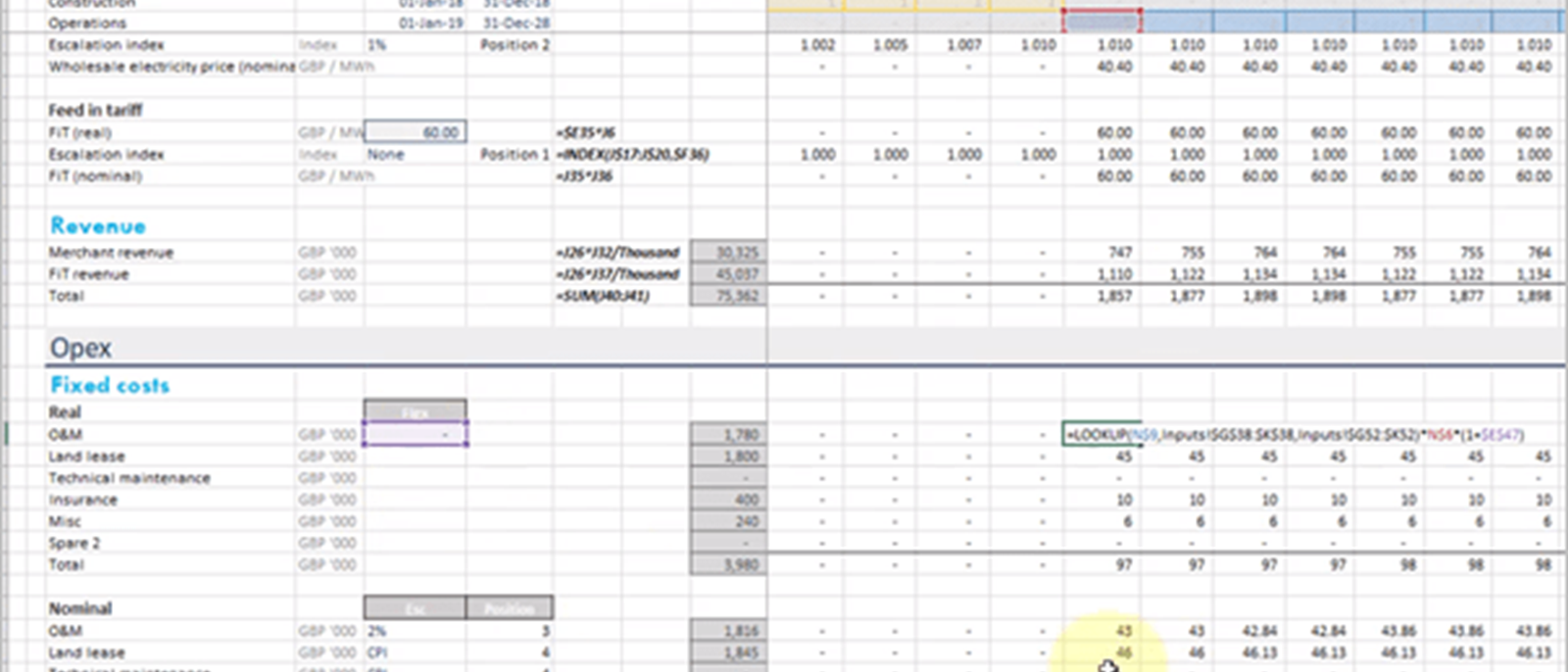This screenshot has width=1568, height=672.
Task: Select the Fixed costs heading
Action: point(110,385)
